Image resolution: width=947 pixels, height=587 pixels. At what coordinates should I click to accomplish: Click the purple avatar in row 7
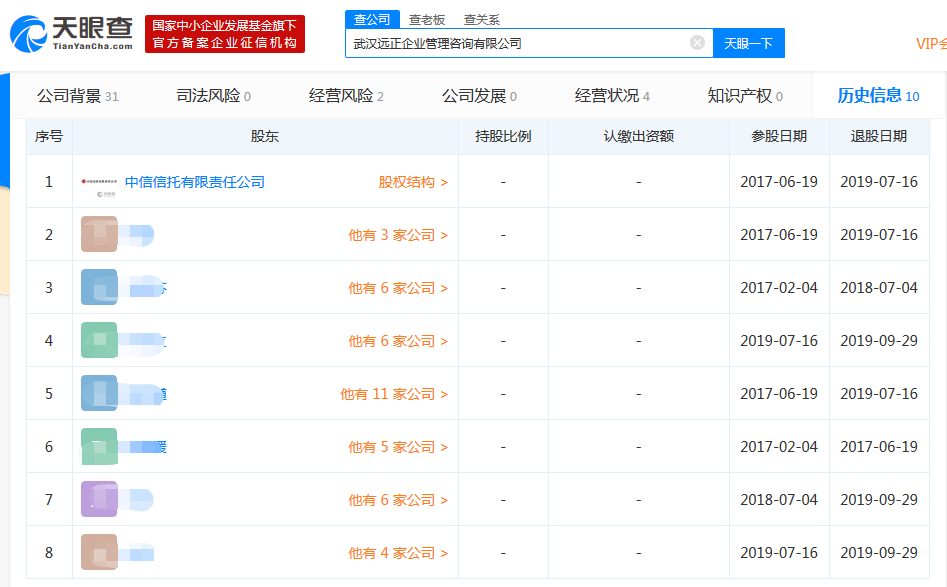click(99, 500)
